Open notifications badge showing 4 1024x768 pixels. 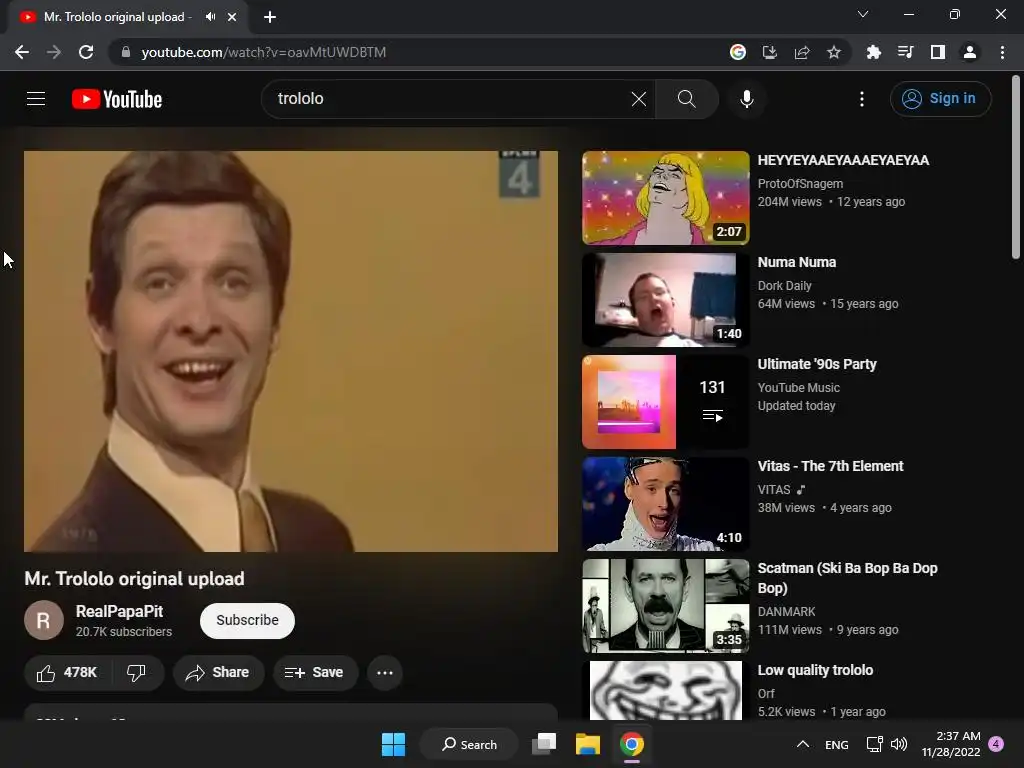click(x=996, y=744)
